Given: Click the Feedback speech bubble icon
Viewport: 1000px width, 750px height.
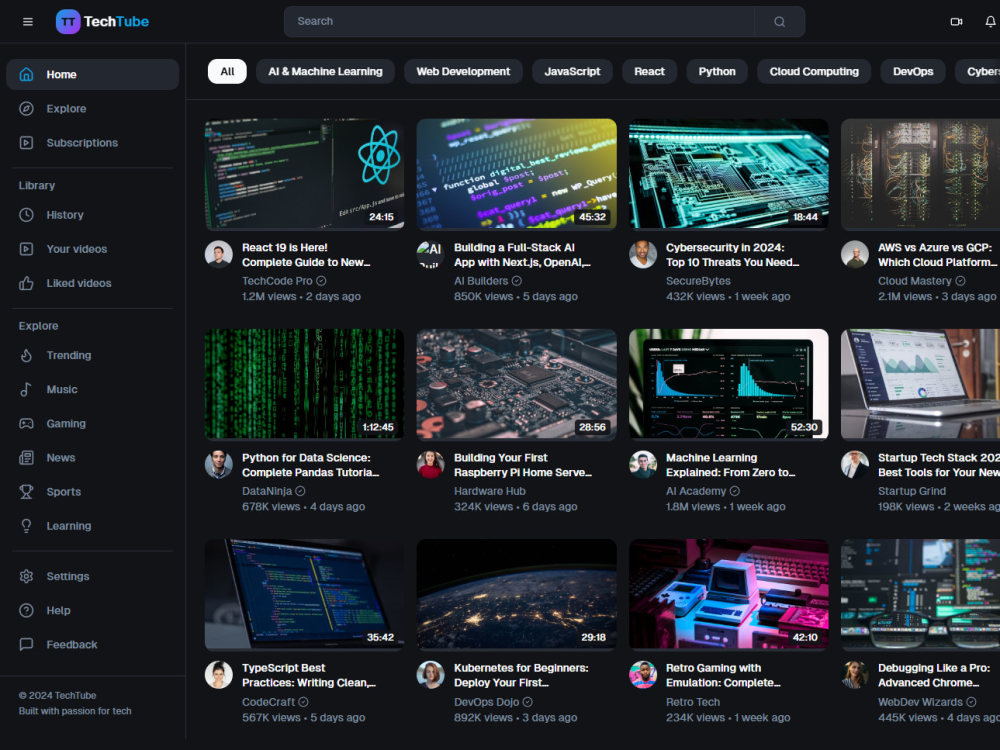Looking at the screenshot, I should click(26, 645).
